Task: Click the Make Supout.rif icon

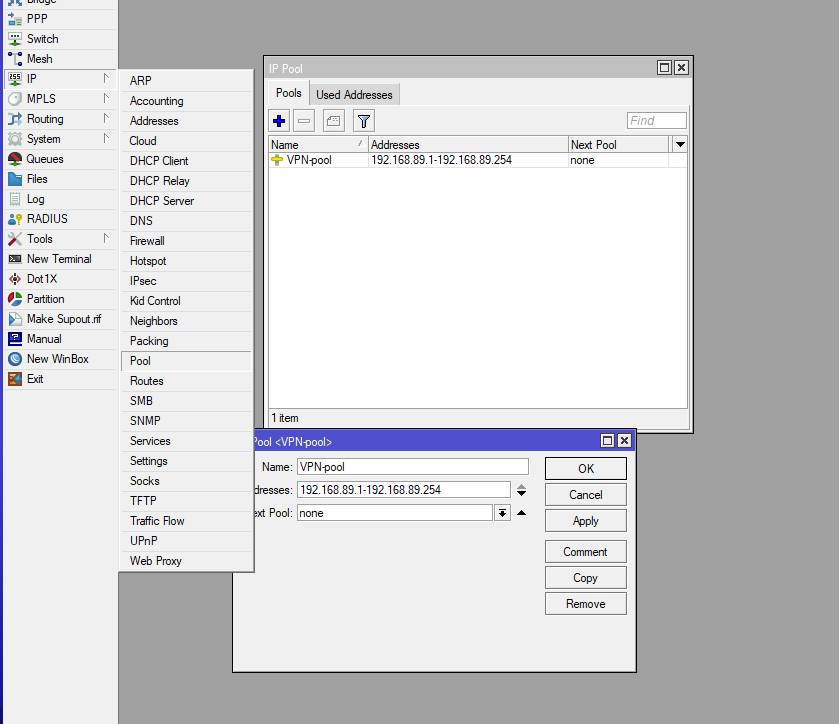Action: 15,319
